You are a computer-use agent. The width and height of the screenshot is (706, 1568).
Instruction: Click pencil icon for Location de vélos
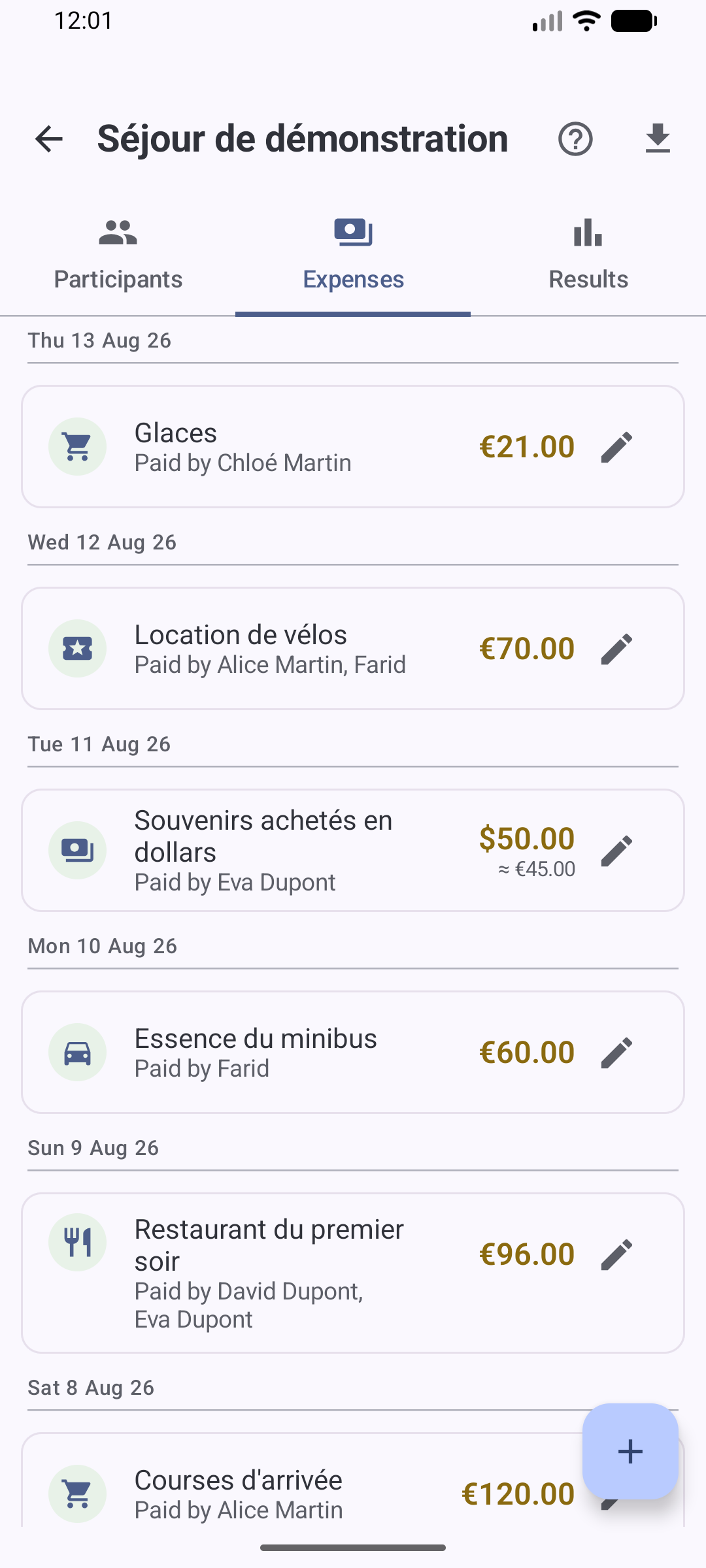(x=616, y=649)
